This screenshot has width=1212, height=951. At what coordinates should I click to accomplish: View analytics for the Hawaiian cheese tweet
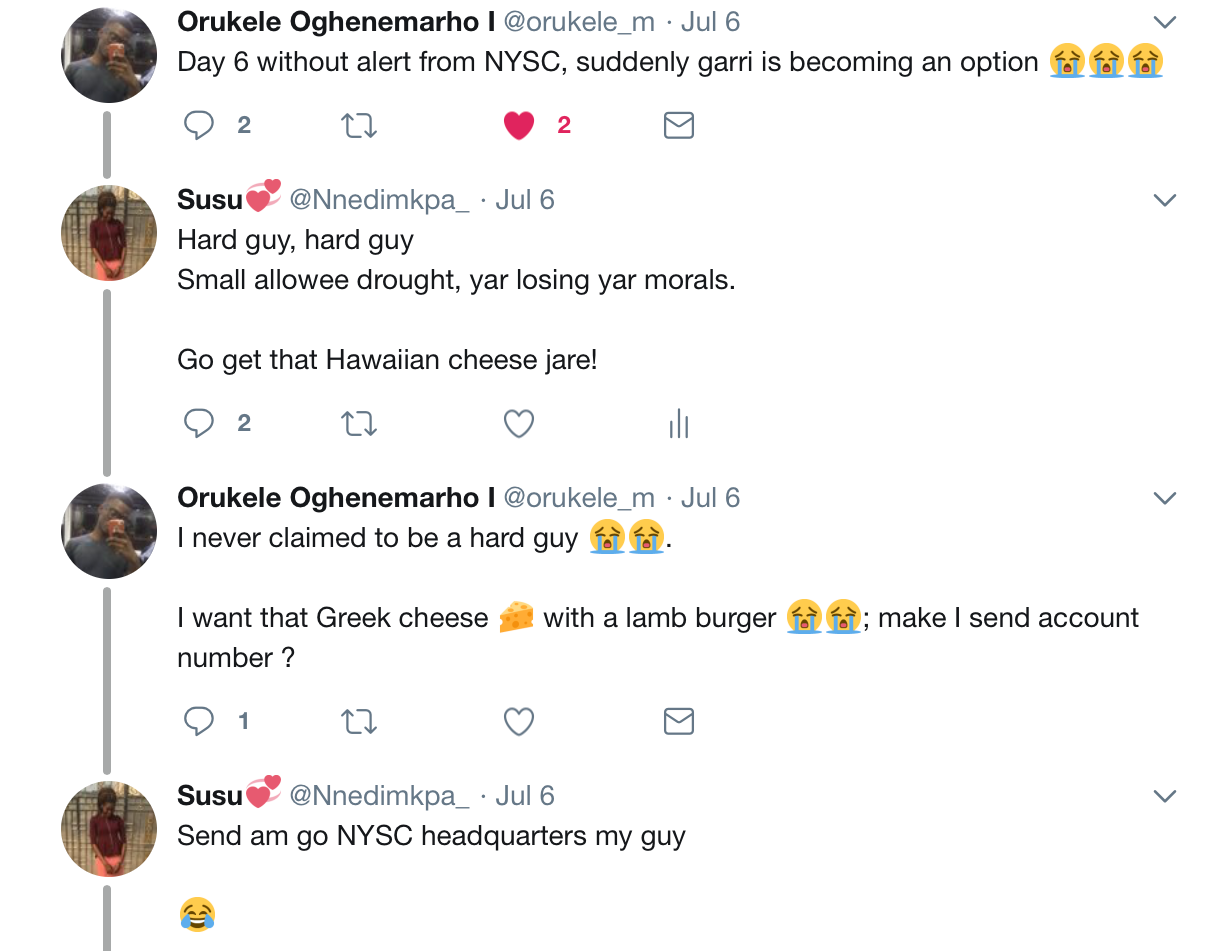679,423
